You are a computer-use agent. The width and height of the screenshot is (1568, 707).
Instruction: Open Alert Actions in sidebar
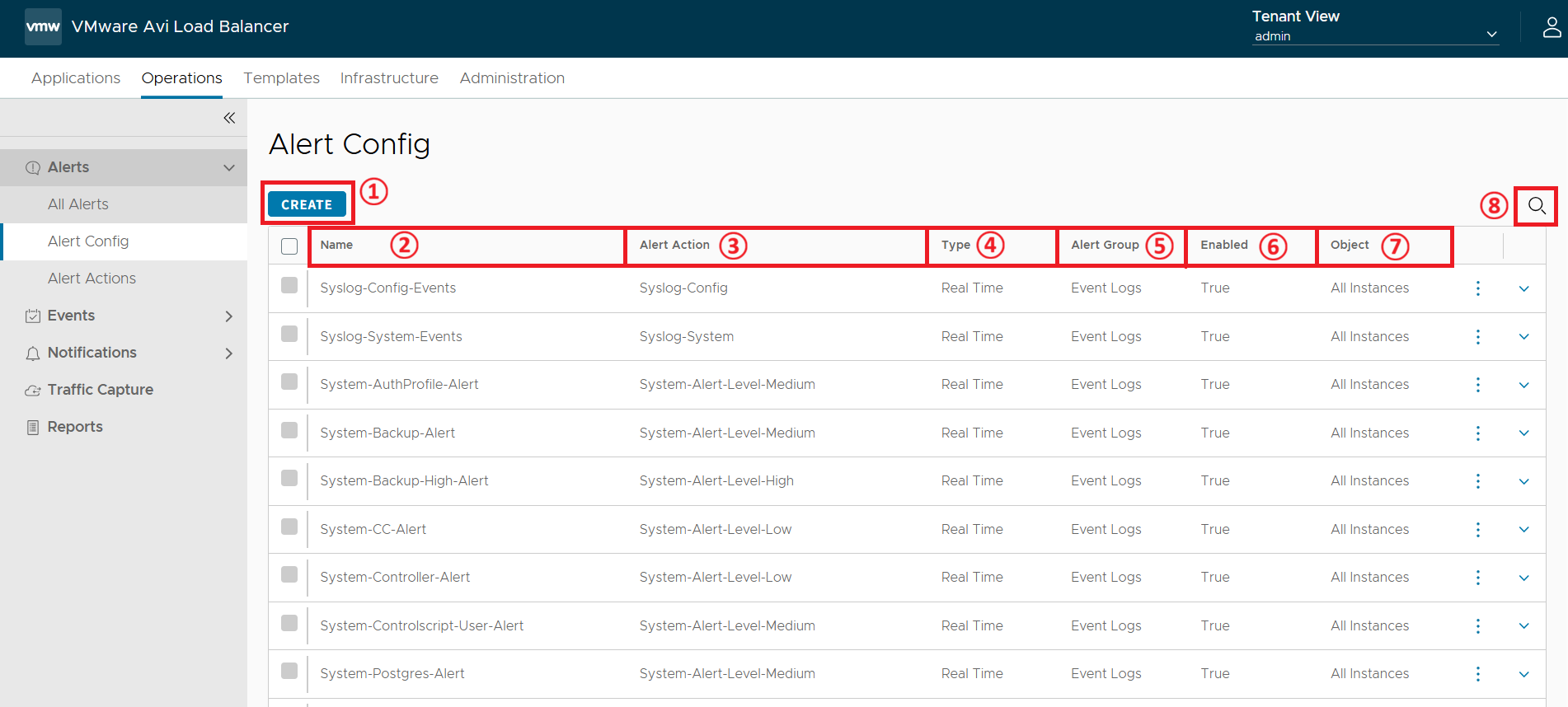[92, 279]
